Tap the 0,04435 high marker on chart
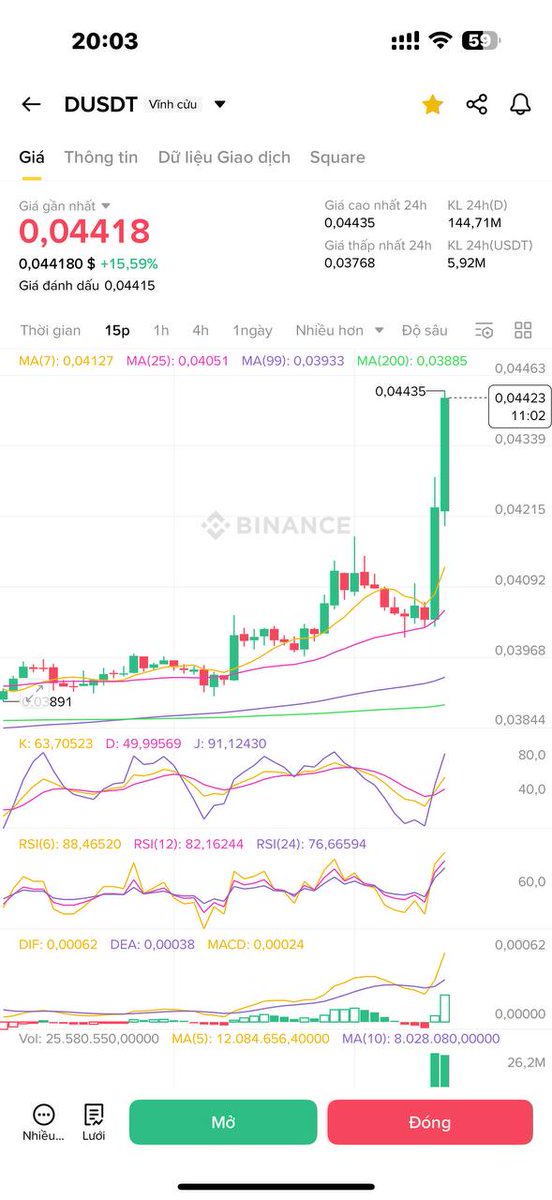This screenshot has height=1200, width=552. (400, 391)
